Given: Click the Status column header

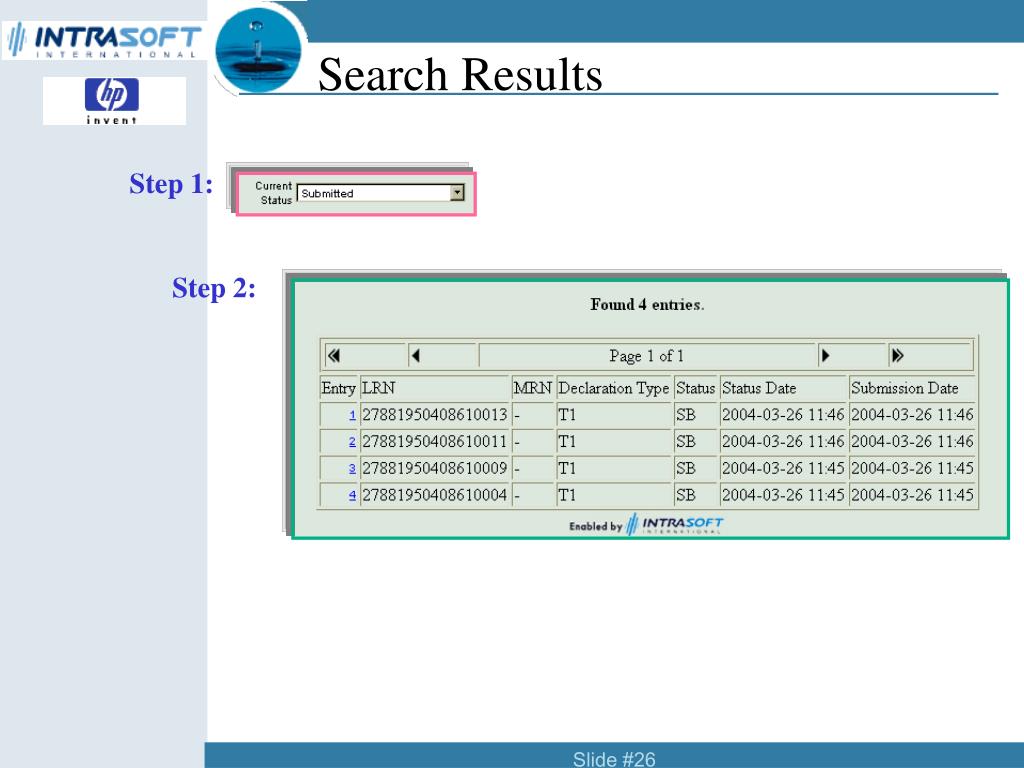Looking at the screenshot, I should tap(696, 389).
